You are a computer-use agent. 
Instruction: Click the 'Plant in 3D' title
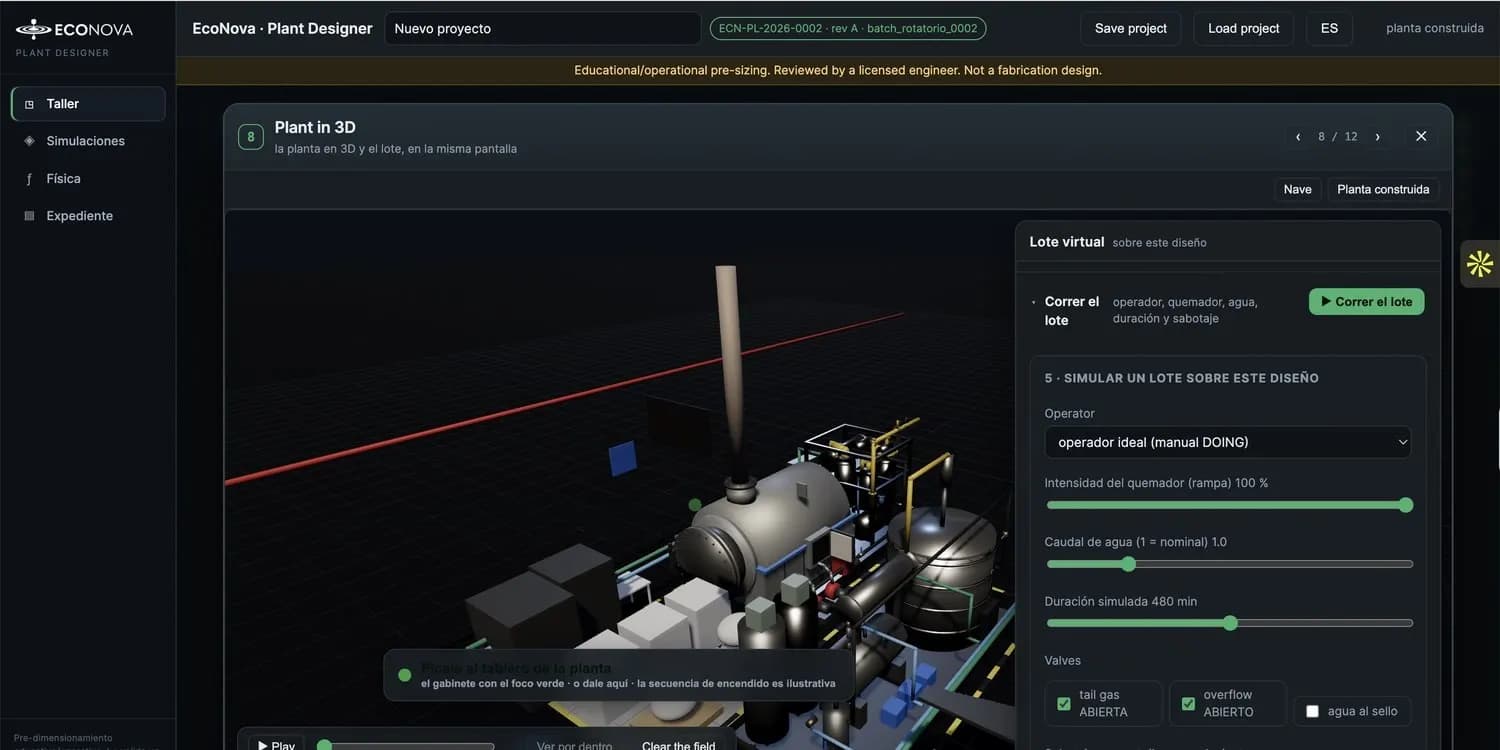pos(315,127)
